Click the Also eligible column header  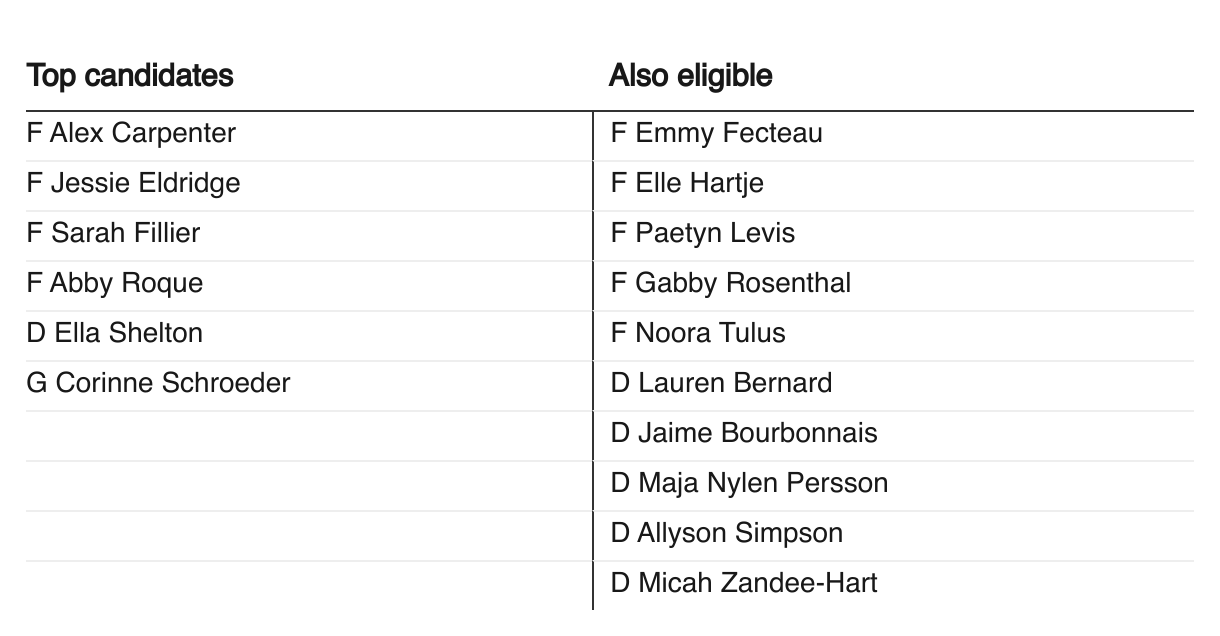click(690, 75)
